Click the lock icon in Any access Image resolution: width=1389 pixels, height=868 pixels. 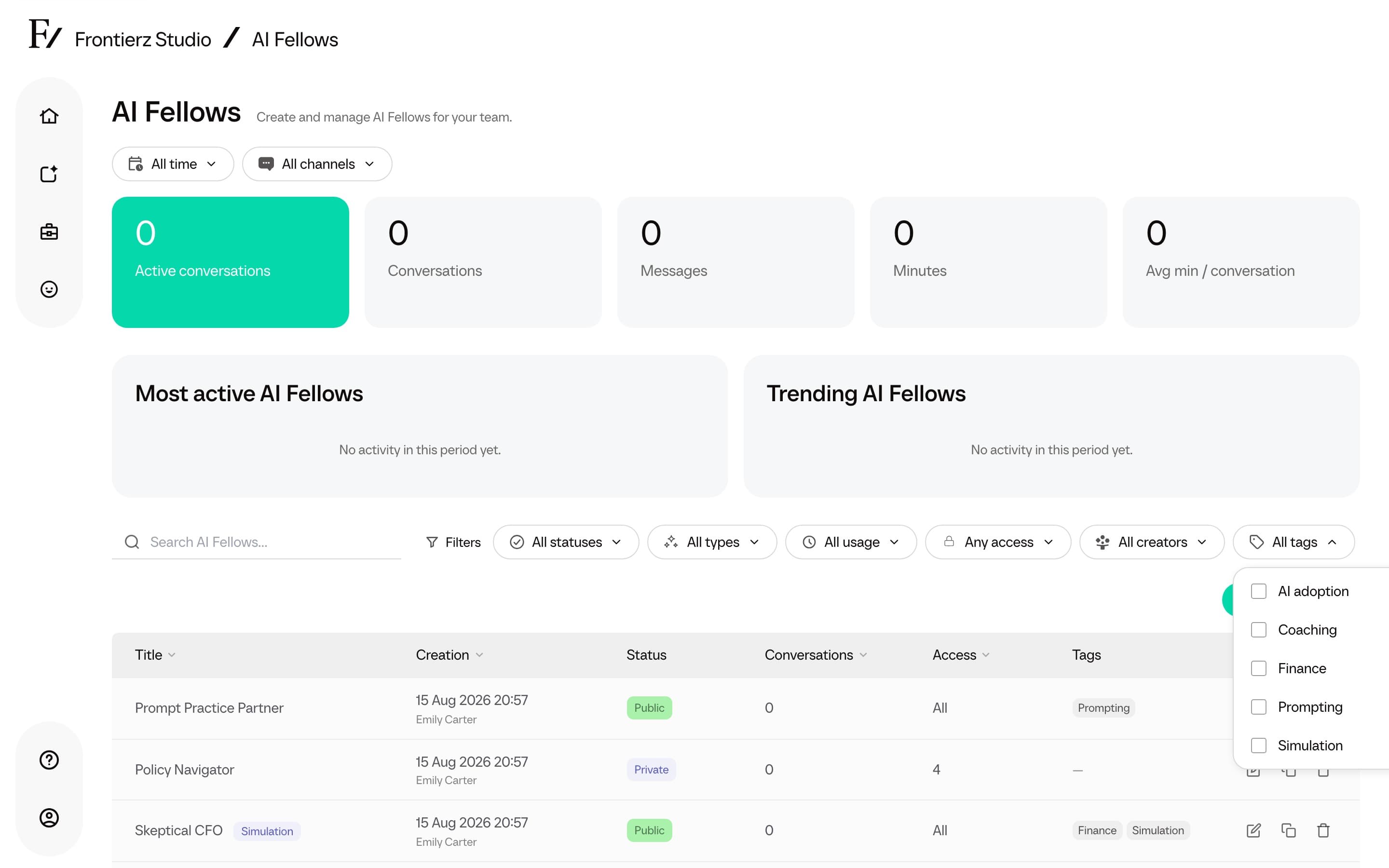tap(949, 542)
